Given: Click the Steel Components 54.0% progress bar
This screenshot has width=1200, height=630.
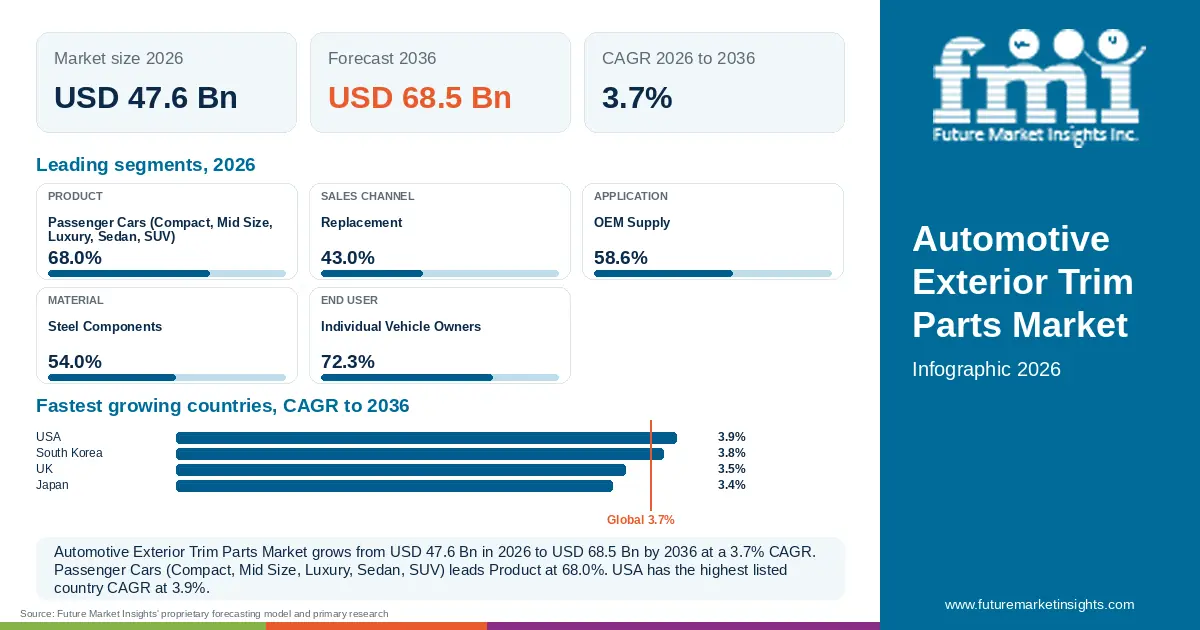Looking at the screenshot, I should point(167,377).
